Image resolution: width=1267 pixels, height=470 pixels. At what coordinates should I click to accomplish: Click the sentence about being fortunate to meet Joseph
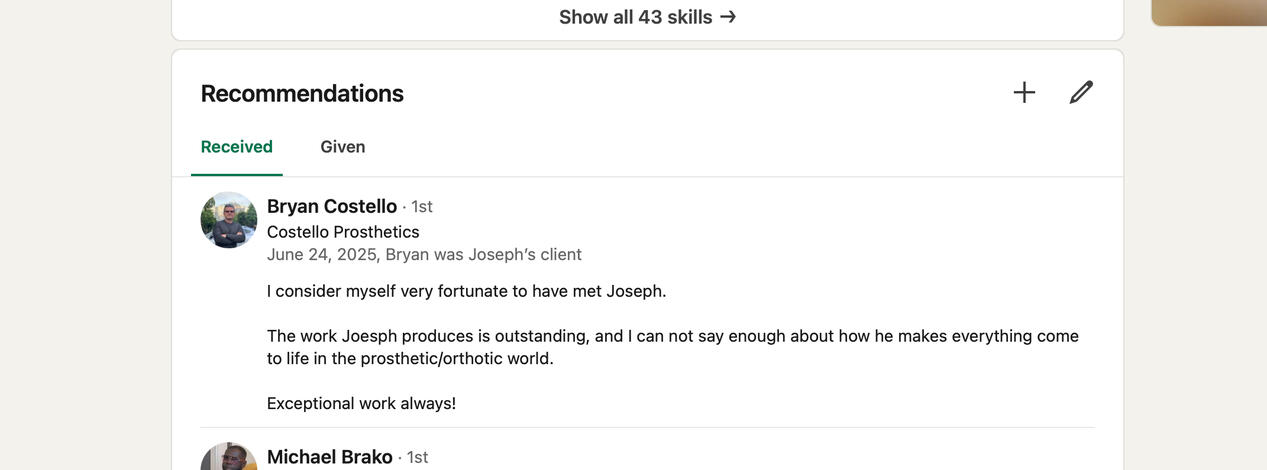(466, 291)
